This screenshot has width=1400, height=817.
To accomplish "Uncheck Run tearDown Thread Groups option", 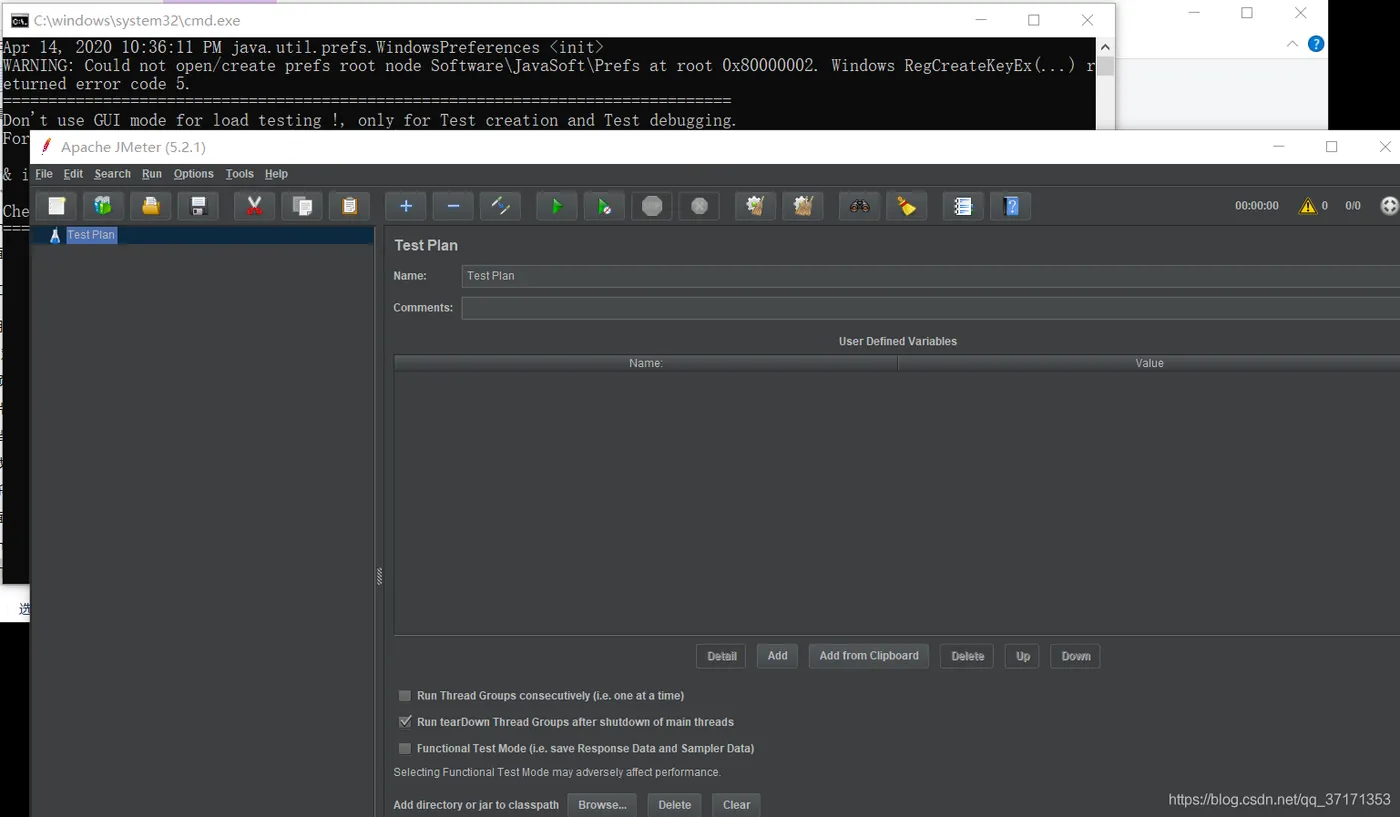I will [x=405, y=721].
